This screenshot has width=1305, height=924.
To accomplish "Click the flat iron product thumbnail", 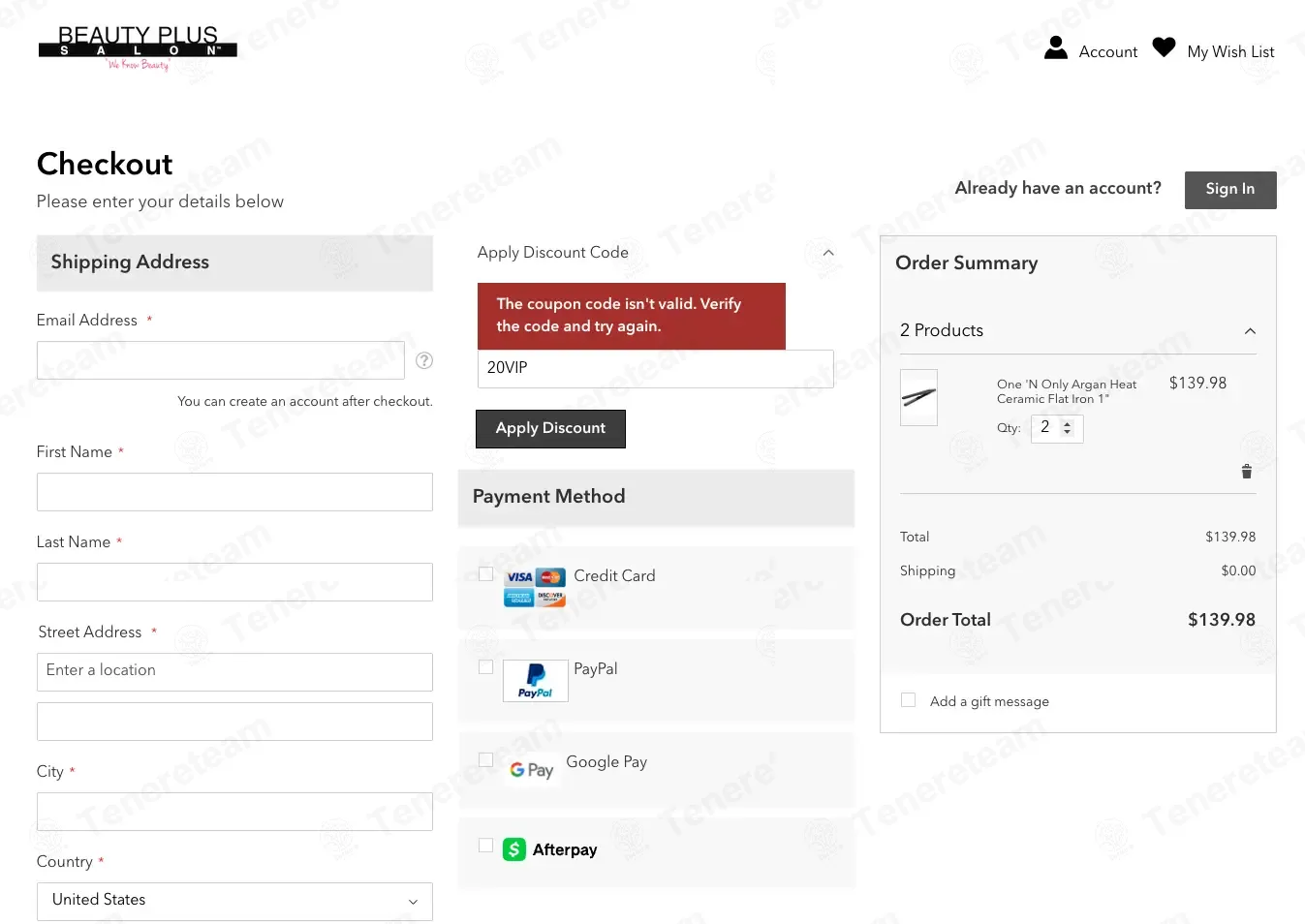I will (918, 397).
